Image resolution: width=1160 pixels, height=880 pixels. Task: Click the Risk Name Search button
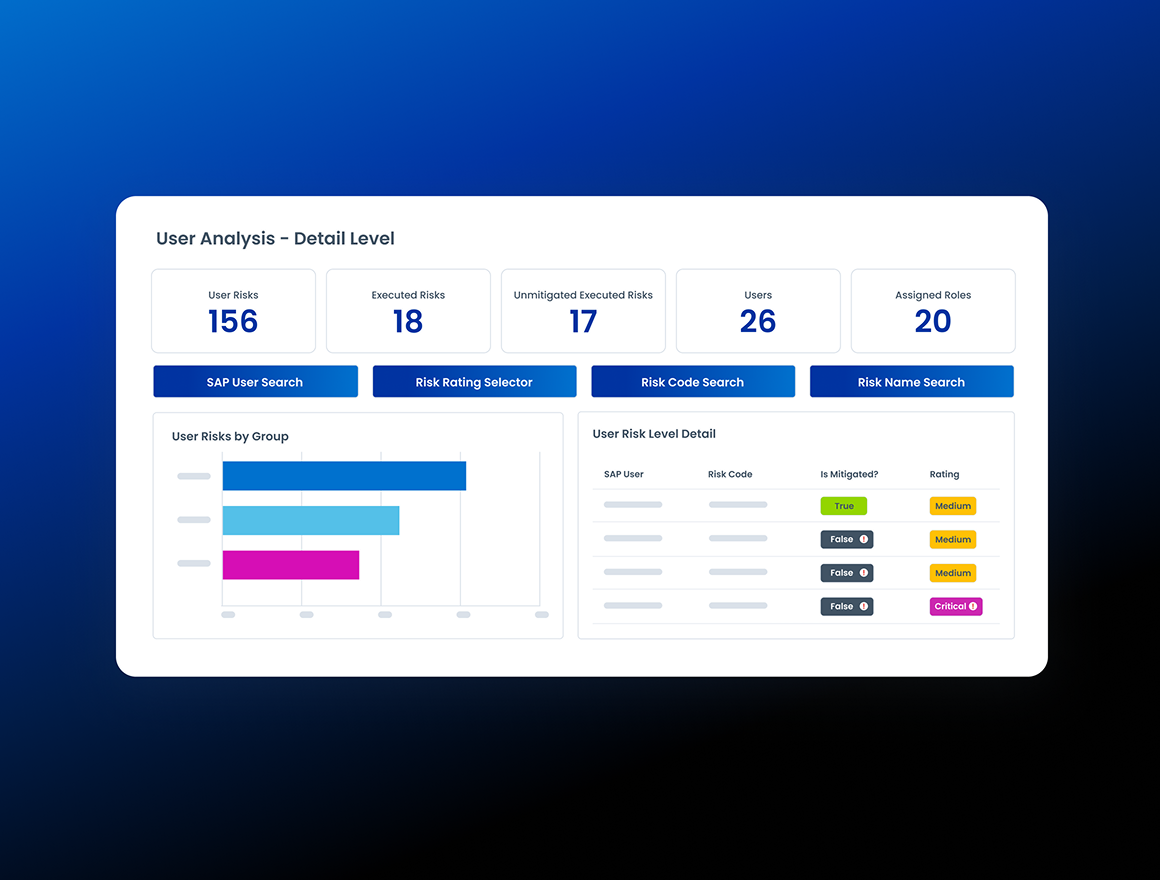click(911, 382)
